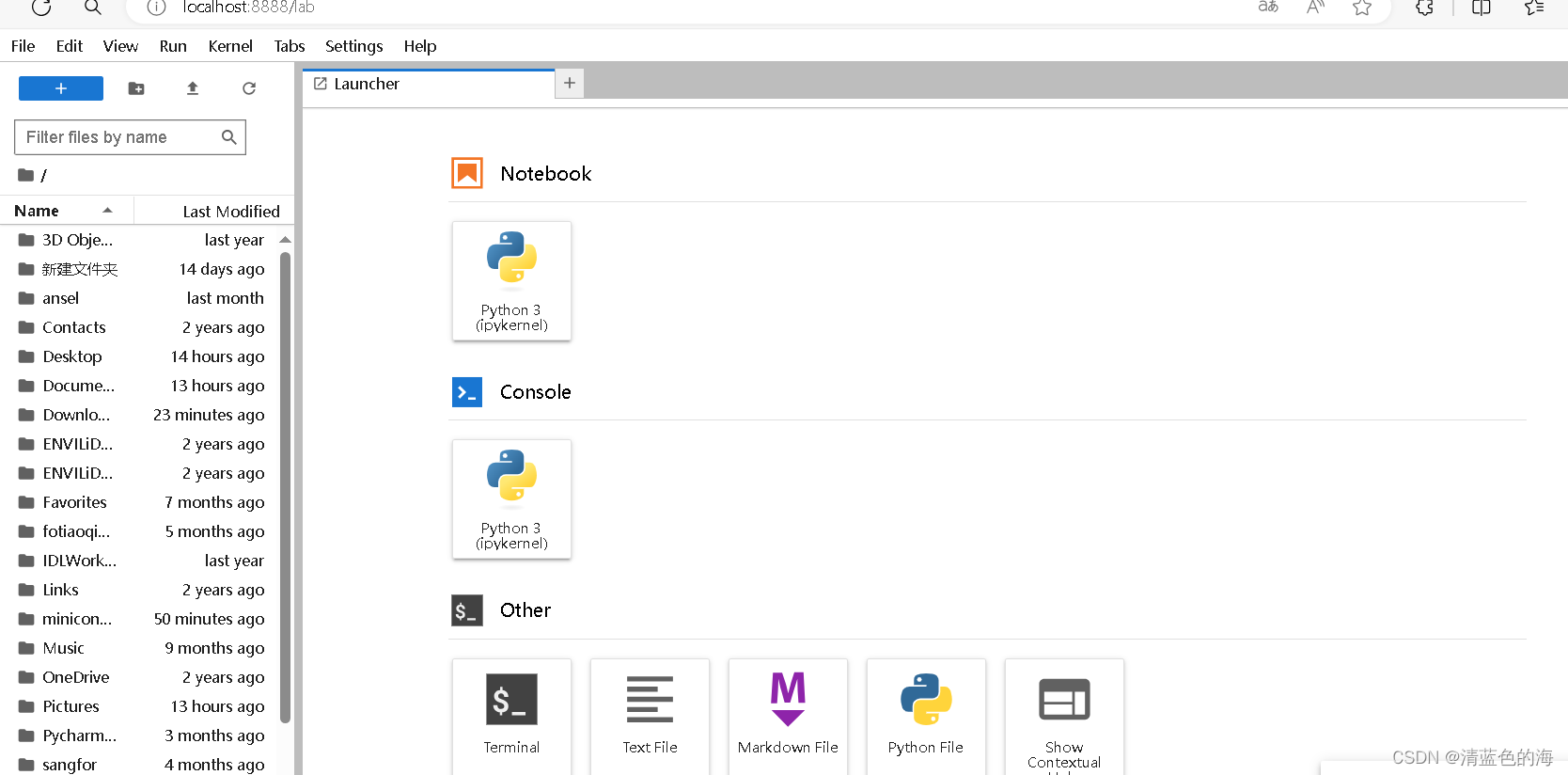
Task: Click the '14 days ago' modified time
Action: coord(222,269)
